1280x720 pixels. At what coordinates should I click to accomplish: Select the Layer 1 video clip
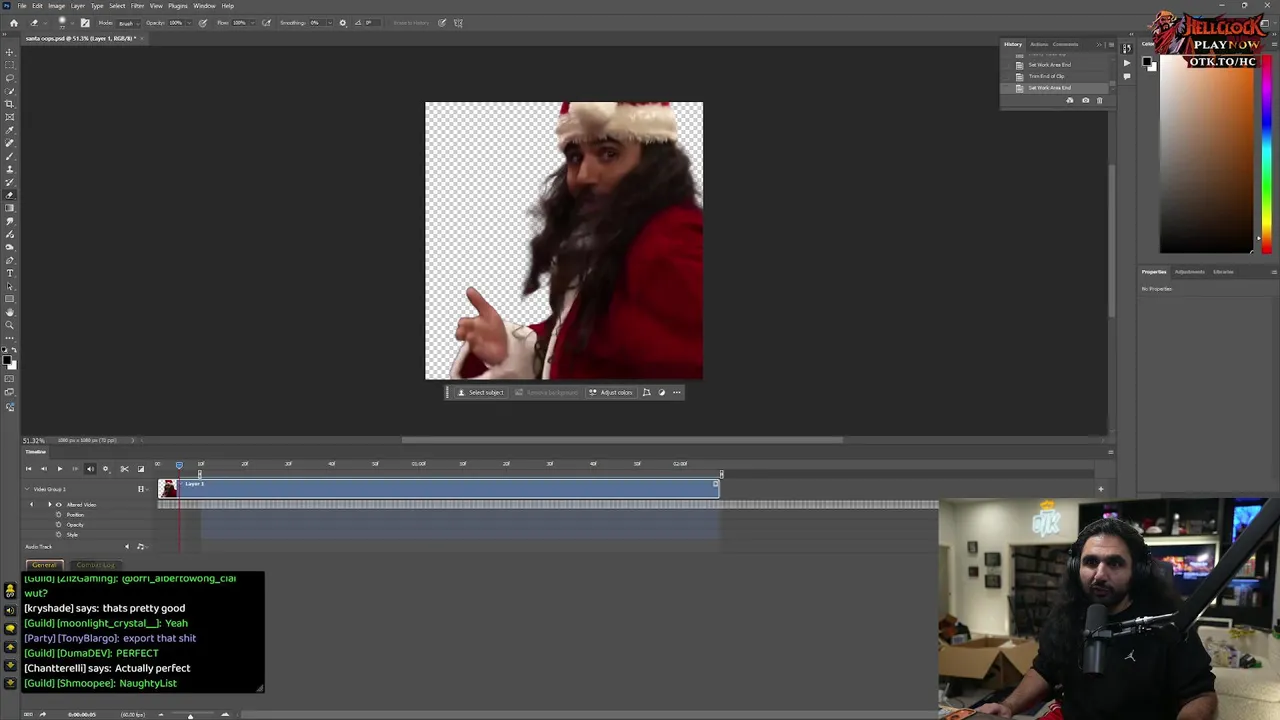tap(438, 488)
